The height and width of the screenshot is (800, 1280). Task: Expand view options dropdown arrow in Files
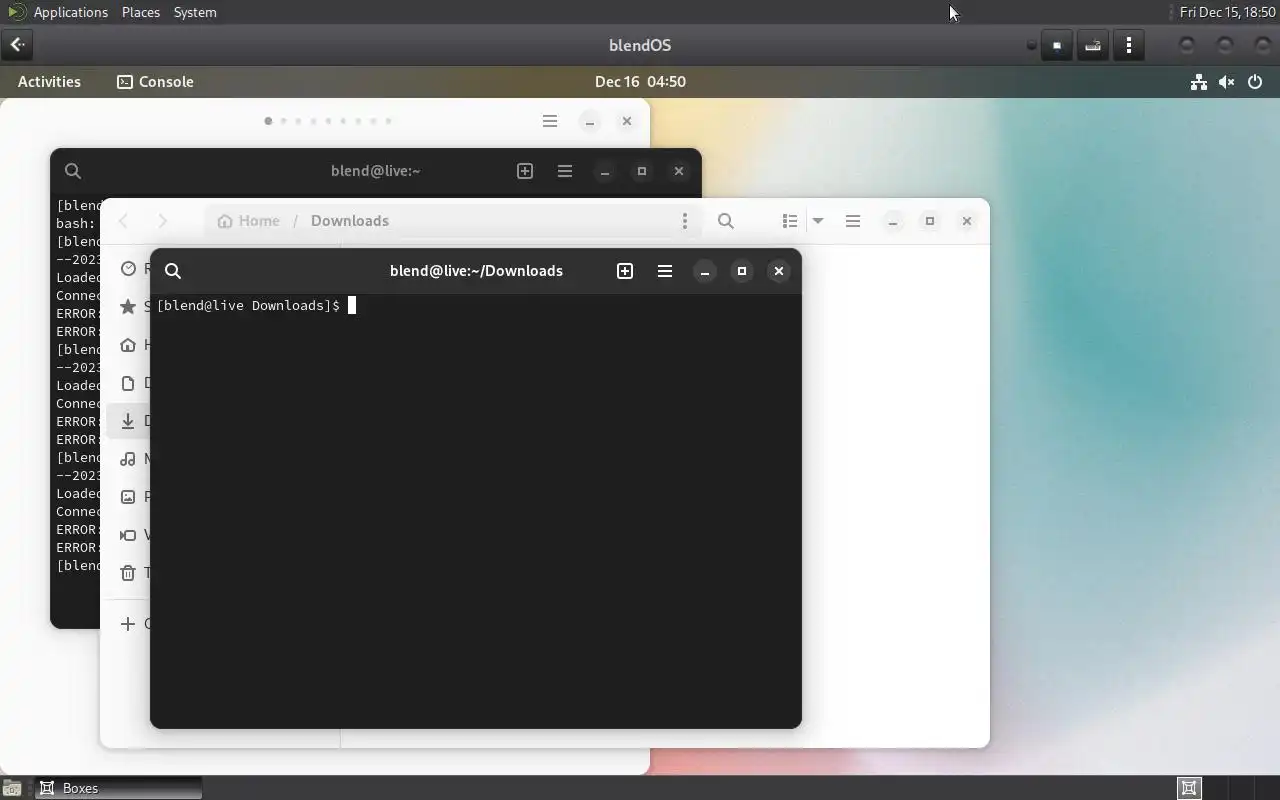[x=818, y=221]
